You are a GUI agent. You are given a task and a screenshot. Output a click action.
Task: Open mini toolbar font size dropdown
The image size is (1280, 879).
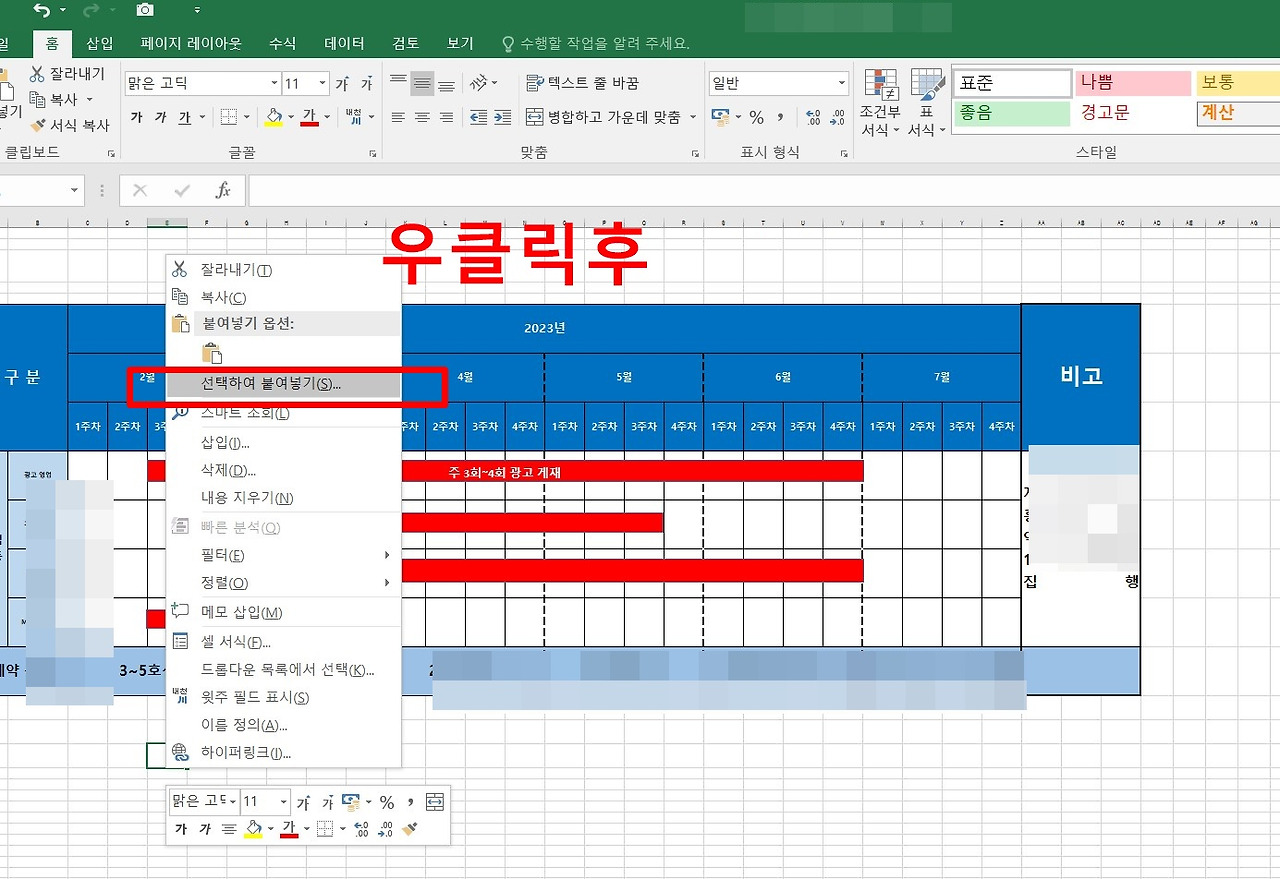pos(283,802)
